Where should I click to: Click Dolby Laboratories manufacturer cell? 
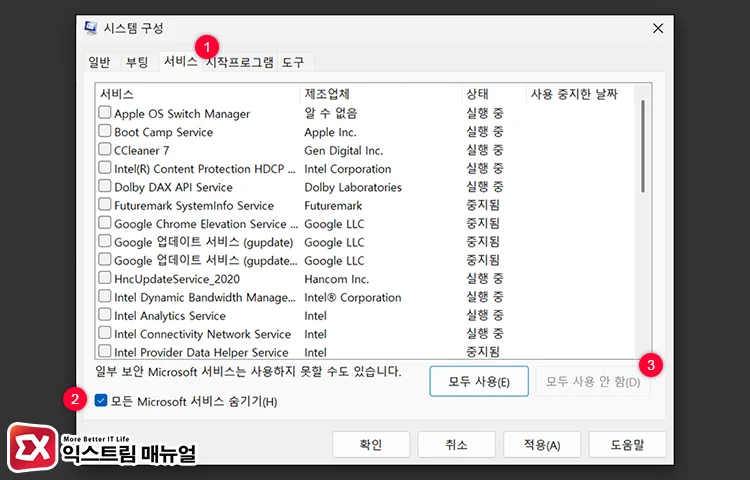click(353, 187)
